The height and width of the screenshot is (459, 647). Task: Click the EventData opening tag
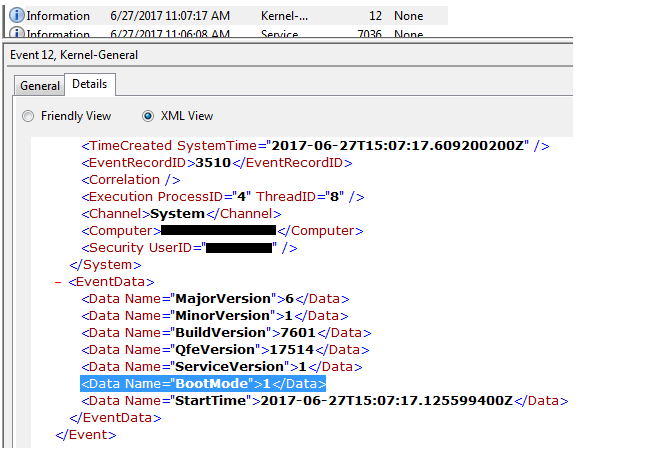coord(111,282)
